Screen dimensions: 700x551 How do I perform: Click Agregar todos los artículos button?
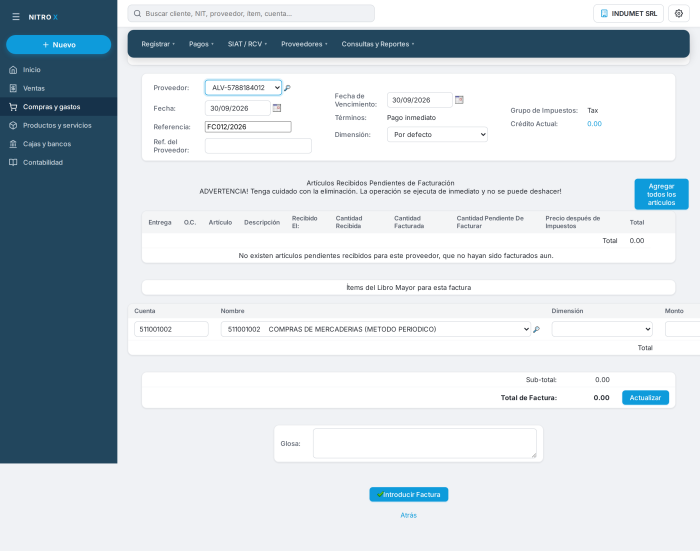tap(662, 194)
